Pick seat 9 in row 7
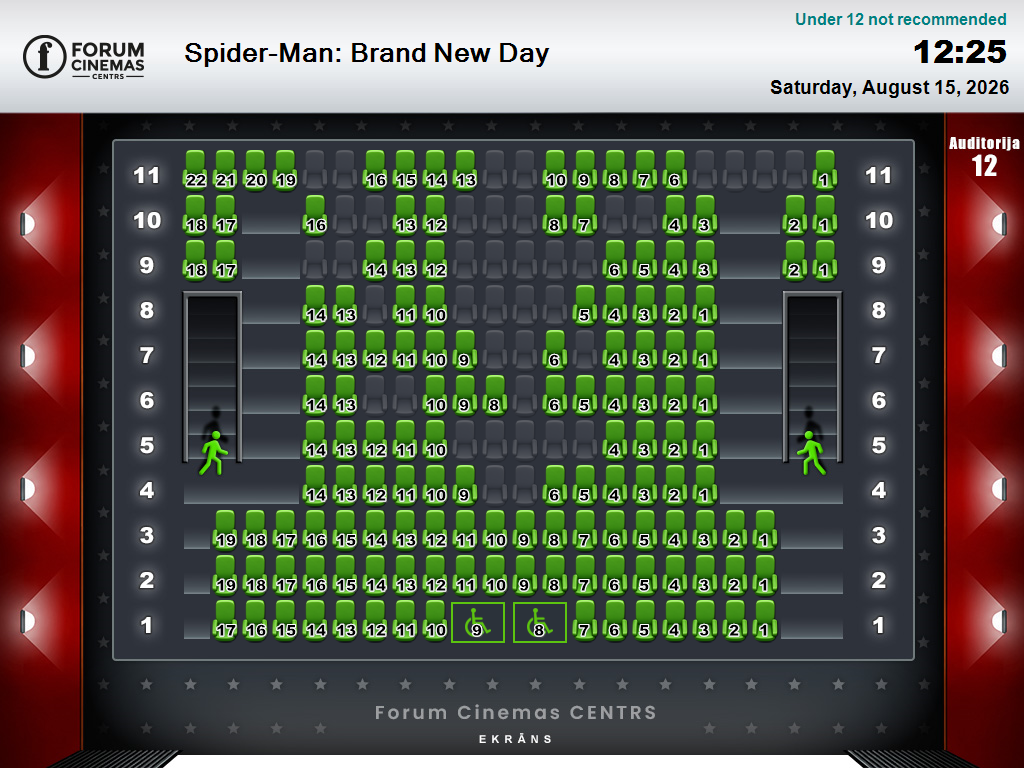The width and height of the screenshot is (1024, 768). [465, 350]
